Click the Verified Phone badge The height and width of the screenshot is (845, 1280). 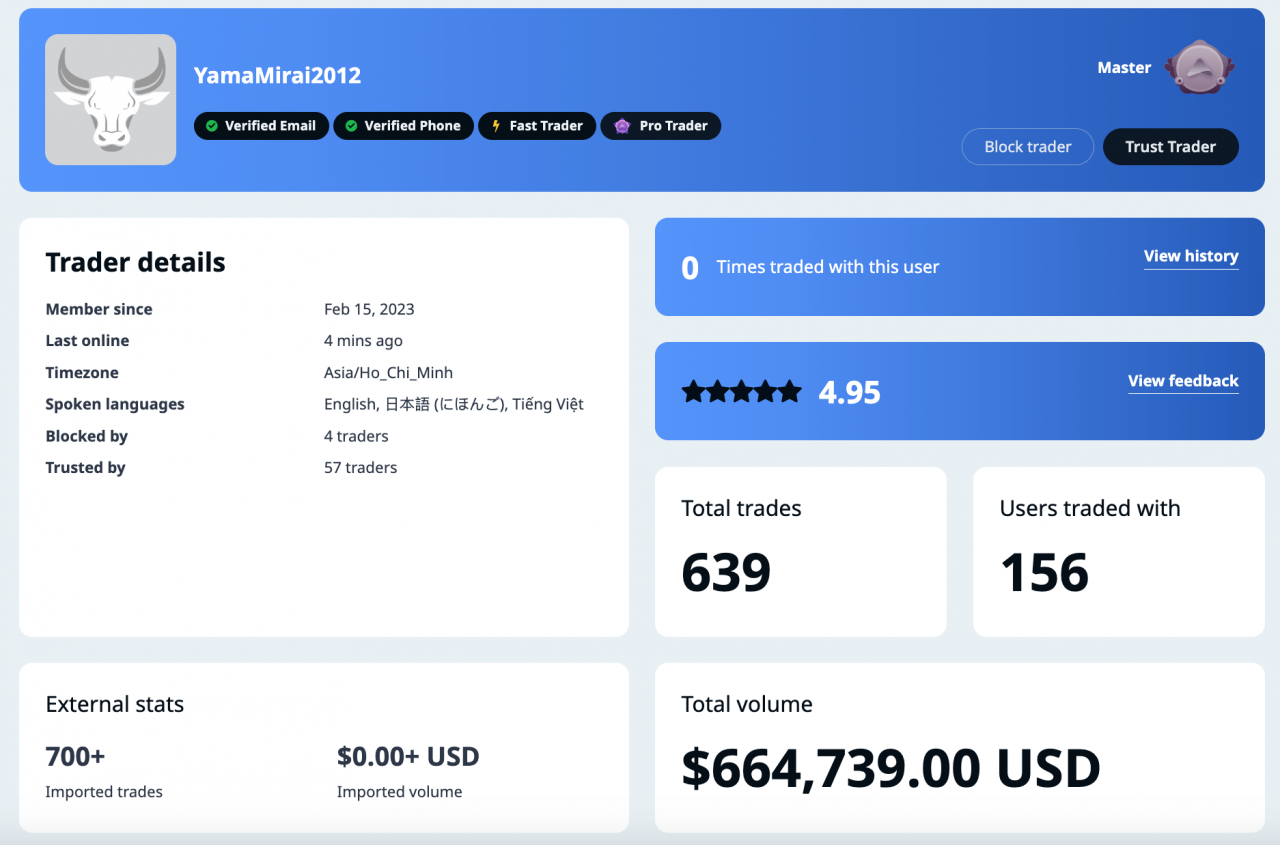403,125
